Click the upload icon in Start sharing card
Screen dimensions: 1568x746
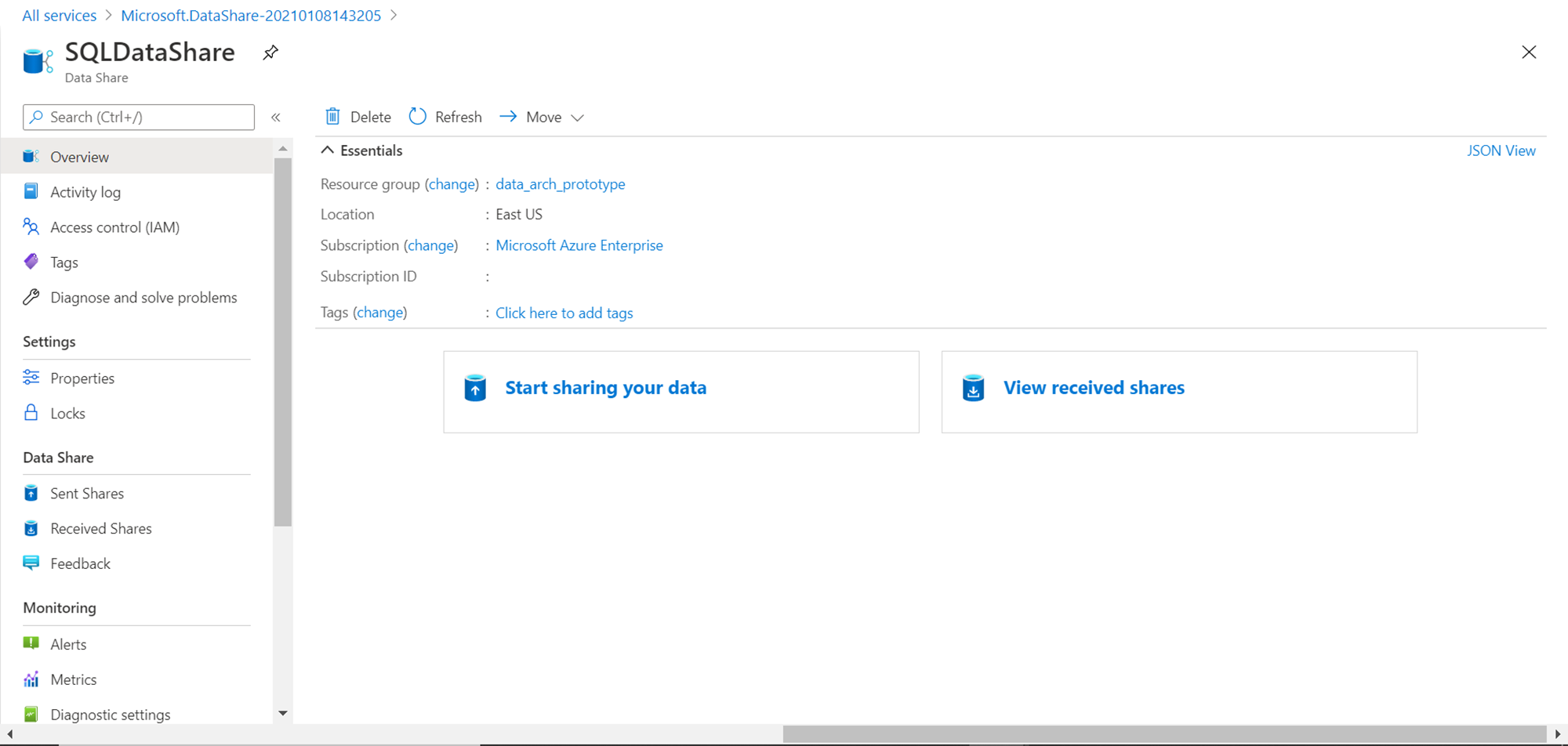(x=475, y=388)
